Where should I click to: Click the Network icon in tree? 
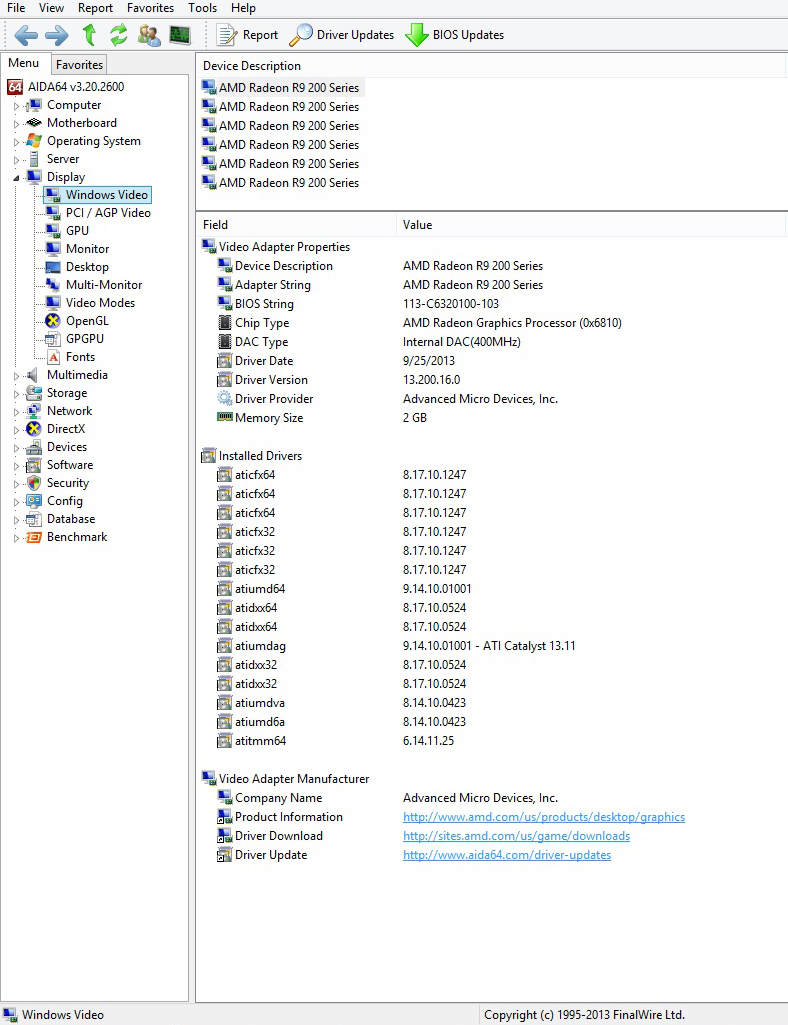[x=33, y=411]
